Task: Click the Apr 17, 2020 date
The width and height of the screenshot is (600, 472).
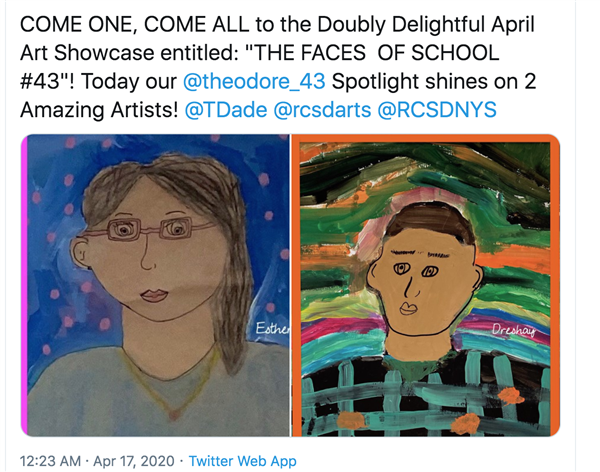Action: (134, 461)
